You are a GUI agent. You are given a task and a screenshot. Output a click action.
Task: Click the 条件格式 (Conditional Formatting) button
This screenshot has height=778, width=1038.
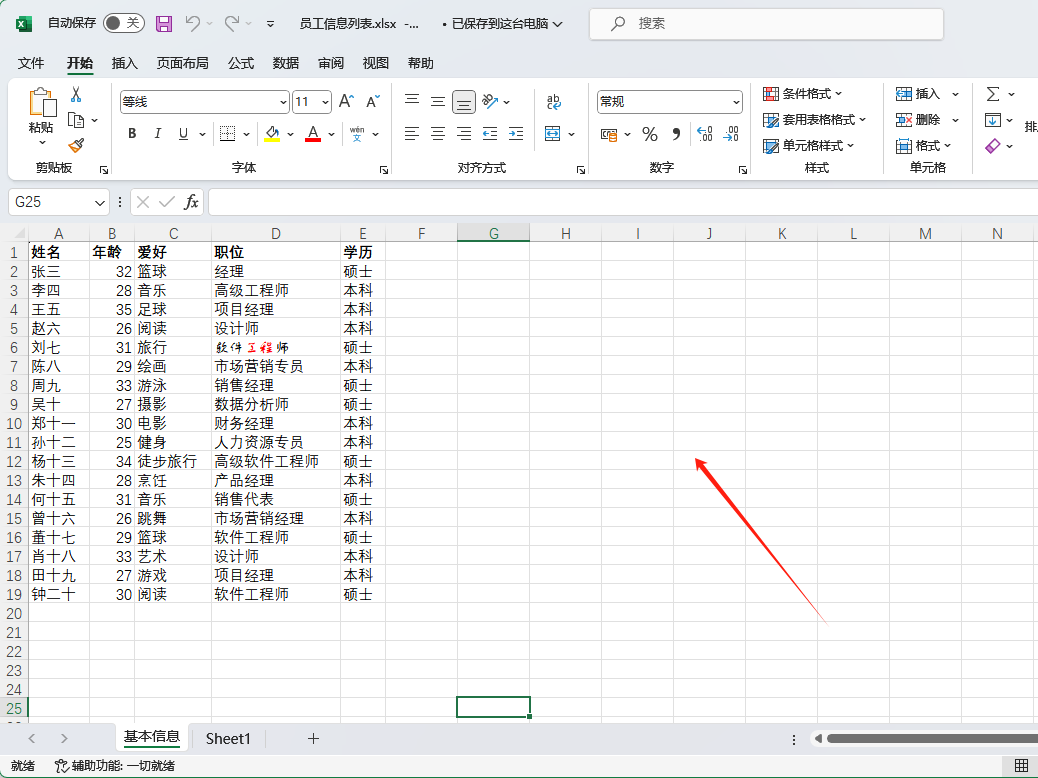coord(802,94)
